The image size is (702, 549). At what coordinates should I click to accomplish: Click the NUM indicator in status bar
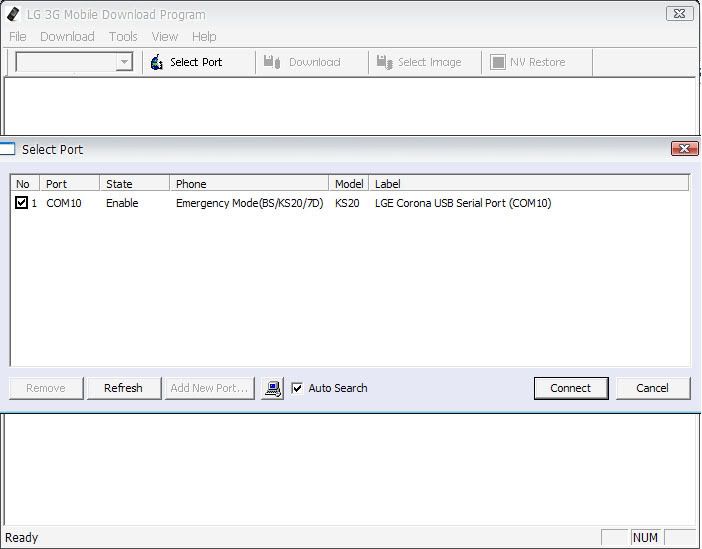[645, 537]
